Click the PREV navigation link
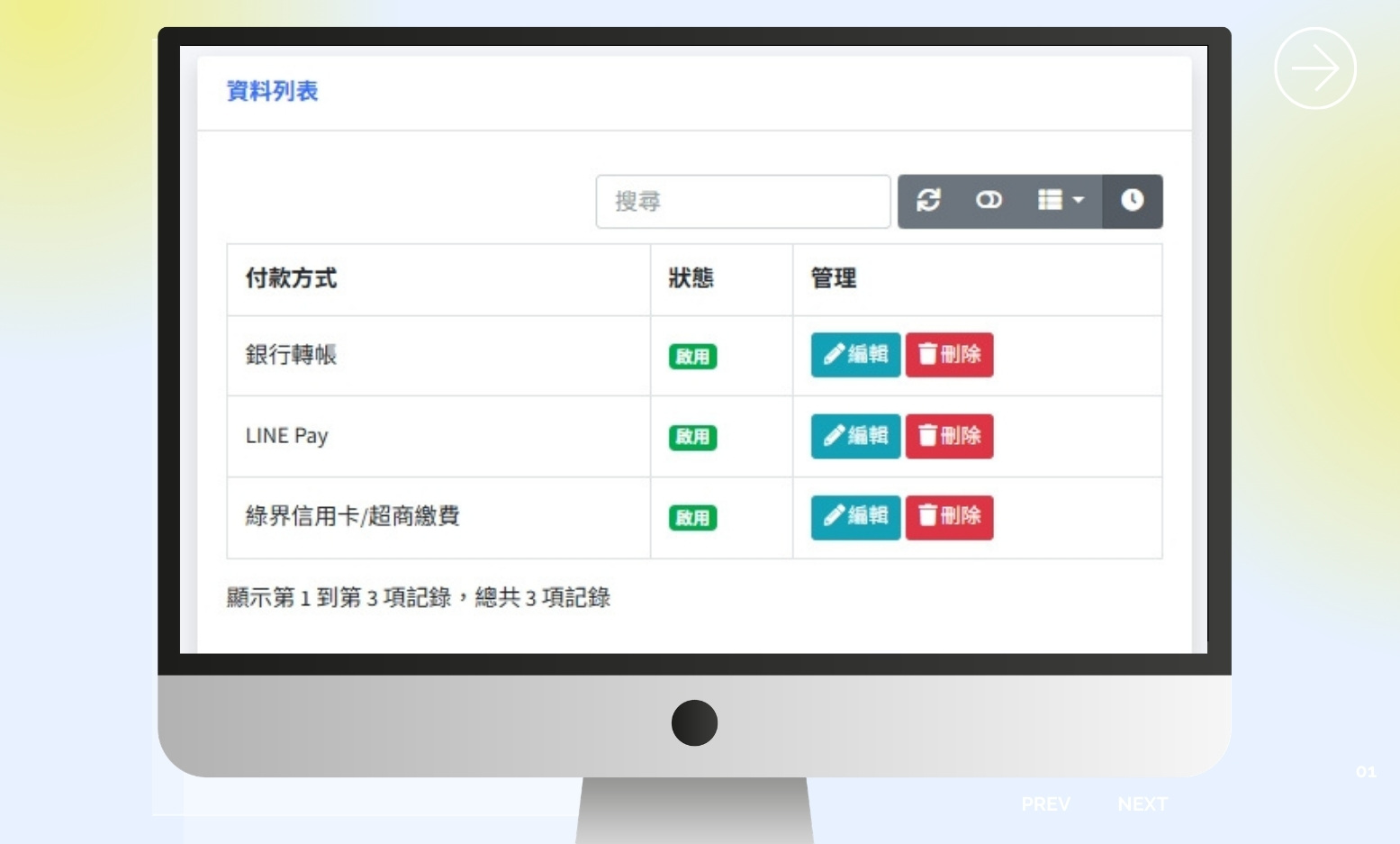Image resolution: width=1400 pixels, height=844 pixels. [1045, 803]
